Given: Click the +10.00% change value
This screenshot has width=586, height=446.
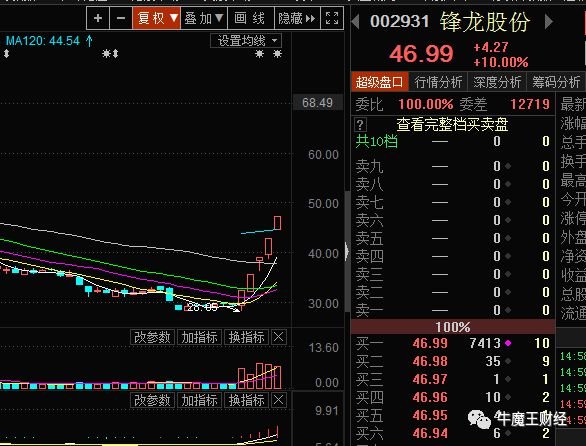Looking at the screenshot, I should coord(501,62).
